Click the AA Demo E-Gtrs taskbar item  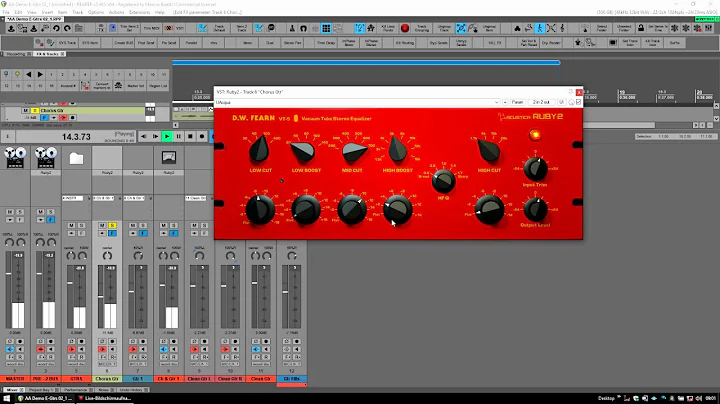pos(45,398)
